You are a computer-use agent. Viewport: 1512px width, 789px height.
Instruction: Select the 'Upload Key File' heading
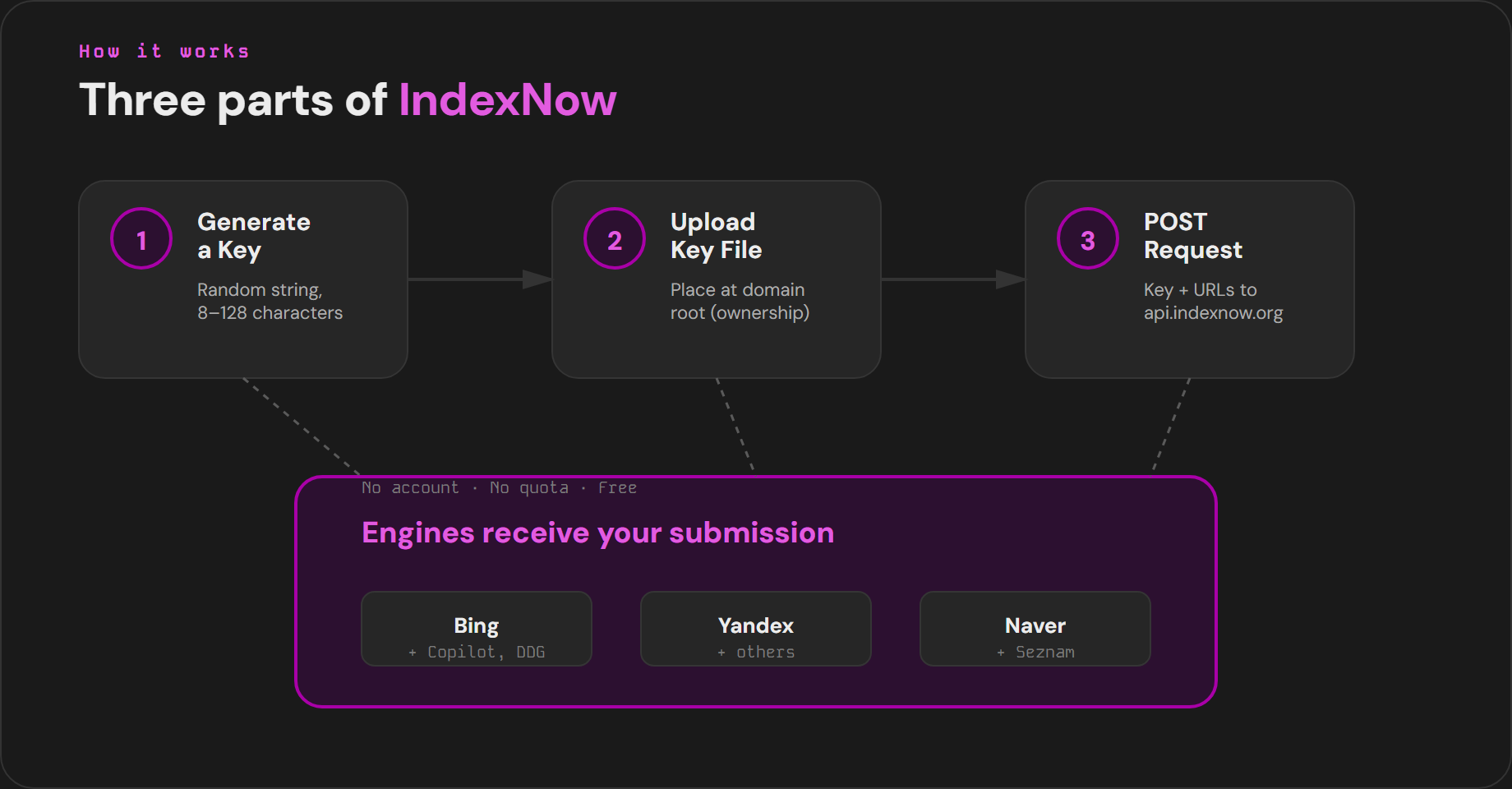[x=716, y=236]
